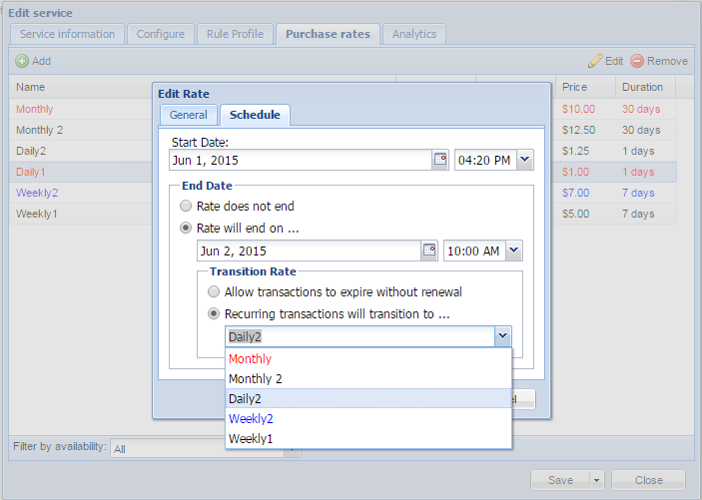Expand the 04:20 PM start time dropdown
The height and width of the screenshot is (500, 702).
point(525,160)
